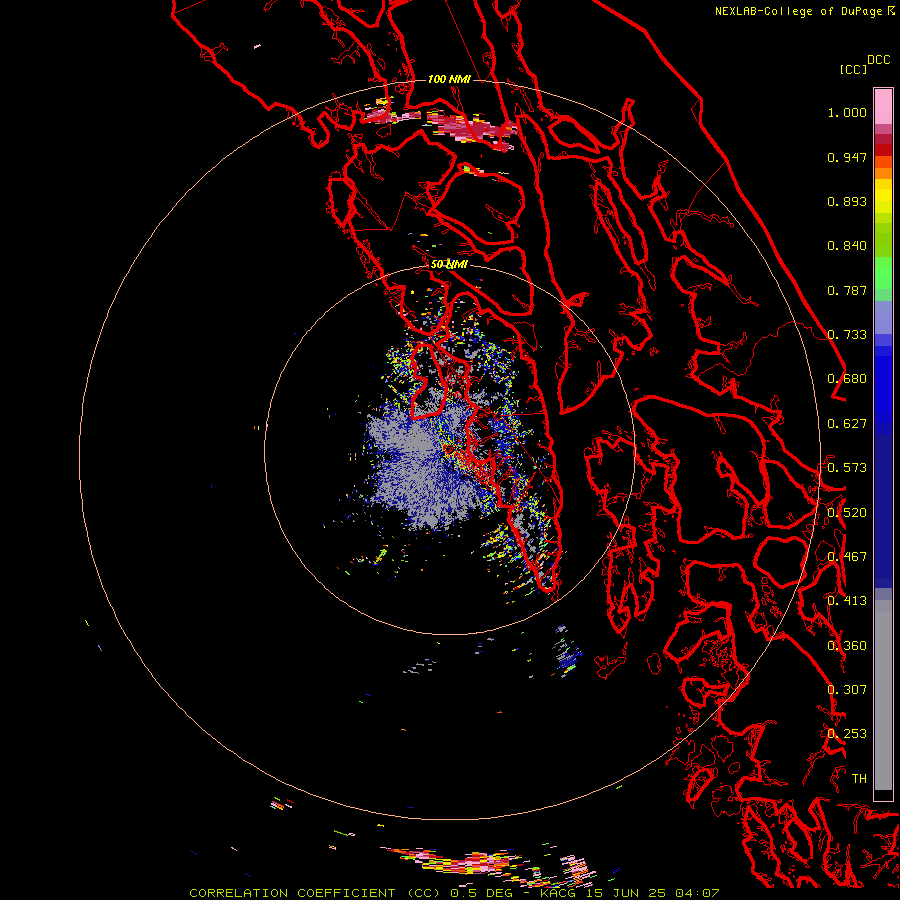Select the 0.360 scale value
The width and height of the screenshot is (900, 900).
tap(847, 646)
